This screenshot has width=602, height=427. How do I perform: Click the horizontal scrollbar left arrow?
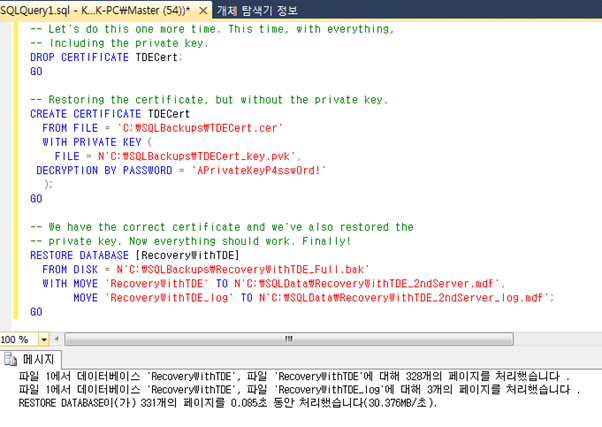[x=57, y=339]
